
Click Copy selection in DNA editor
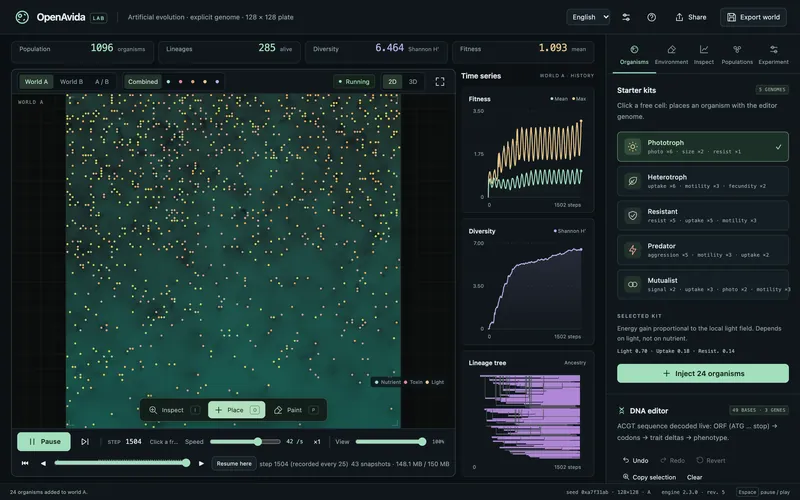coord(649,478)
